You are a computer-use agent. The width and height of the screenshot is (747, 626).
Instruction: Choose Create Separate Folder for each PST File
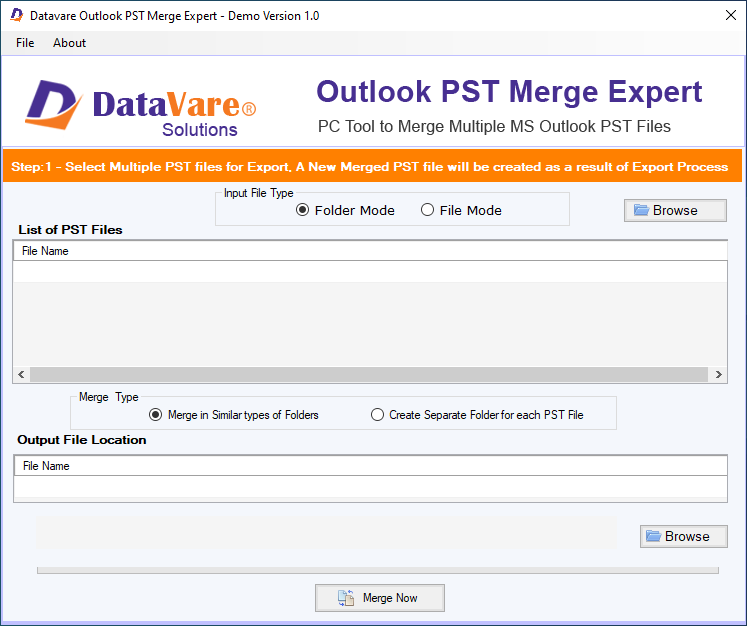coord(477,415)
